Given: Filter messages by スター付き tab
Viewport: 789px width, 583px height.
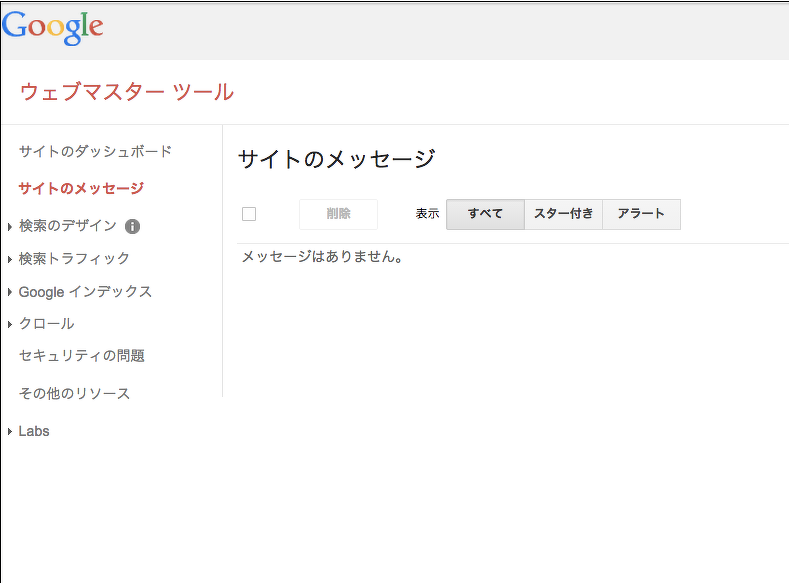Looking at the screenshot, I should pyautogui.click(x=564, y=214).
